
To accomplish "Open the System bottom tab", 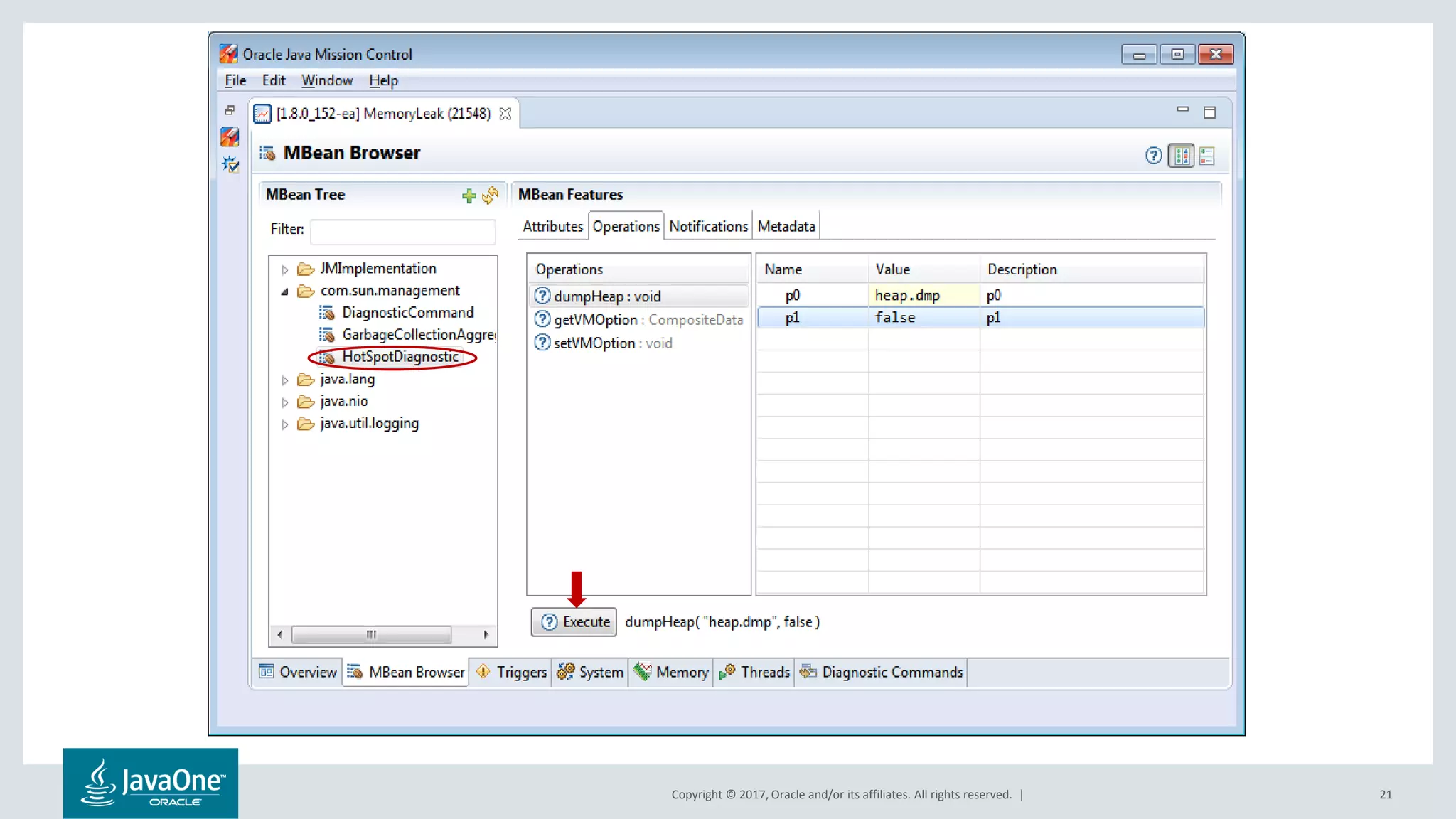I will pos(590,672).
